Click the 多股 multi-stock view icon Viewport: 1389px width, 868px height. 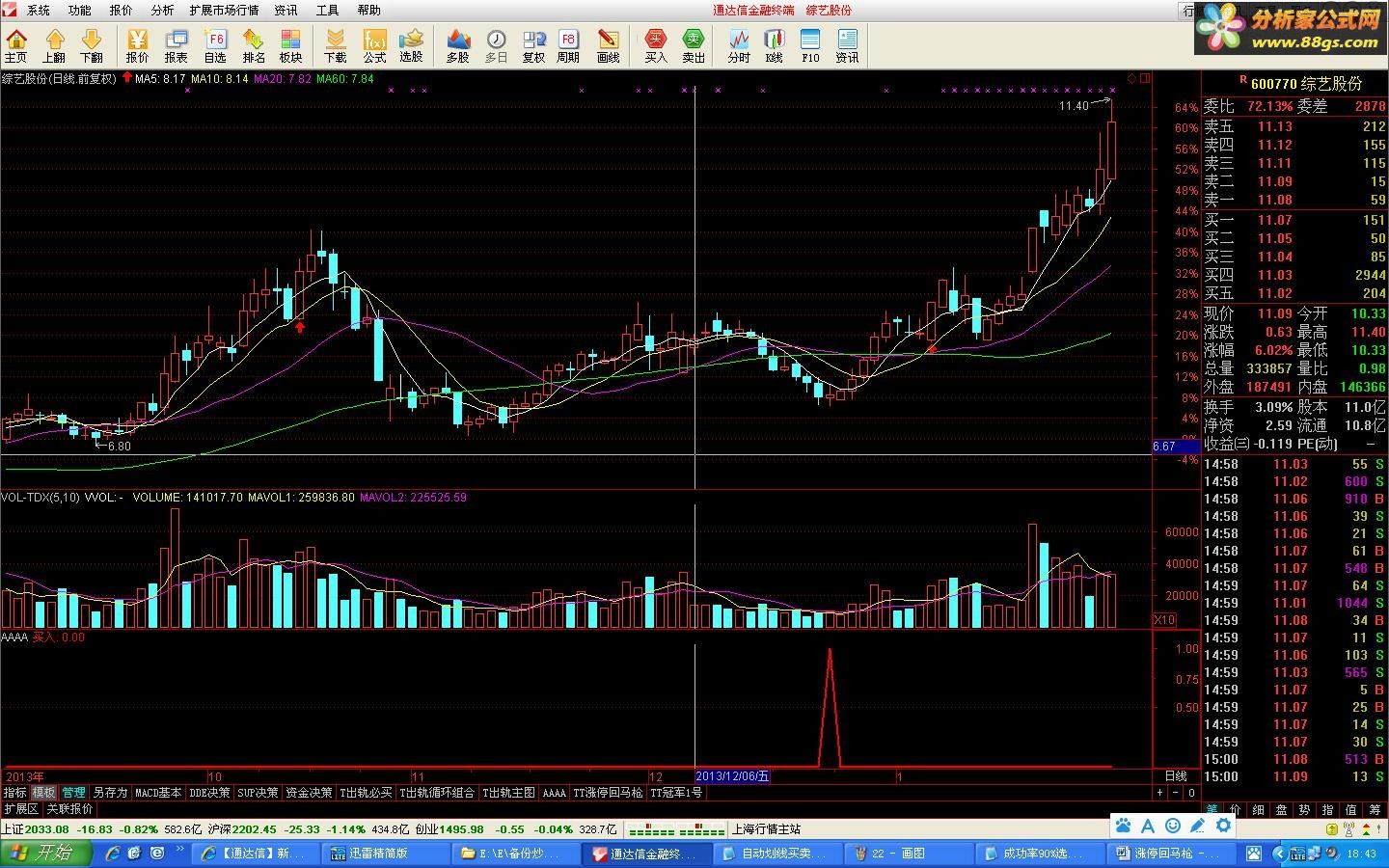coord(458,45)
